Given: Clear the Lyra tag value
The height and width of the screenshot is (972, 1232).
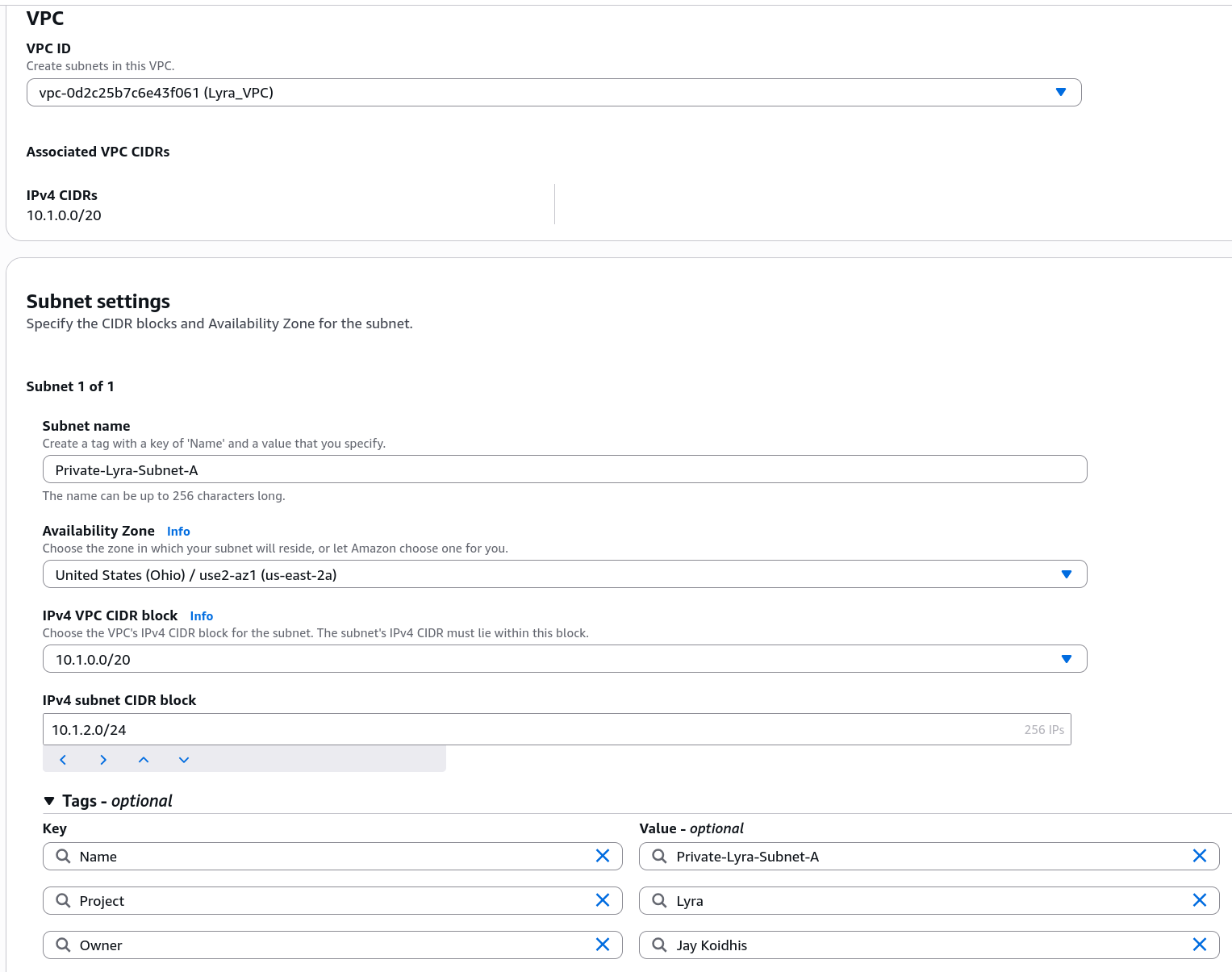Looking at the screenshot, I should [x=1199, y=900].
